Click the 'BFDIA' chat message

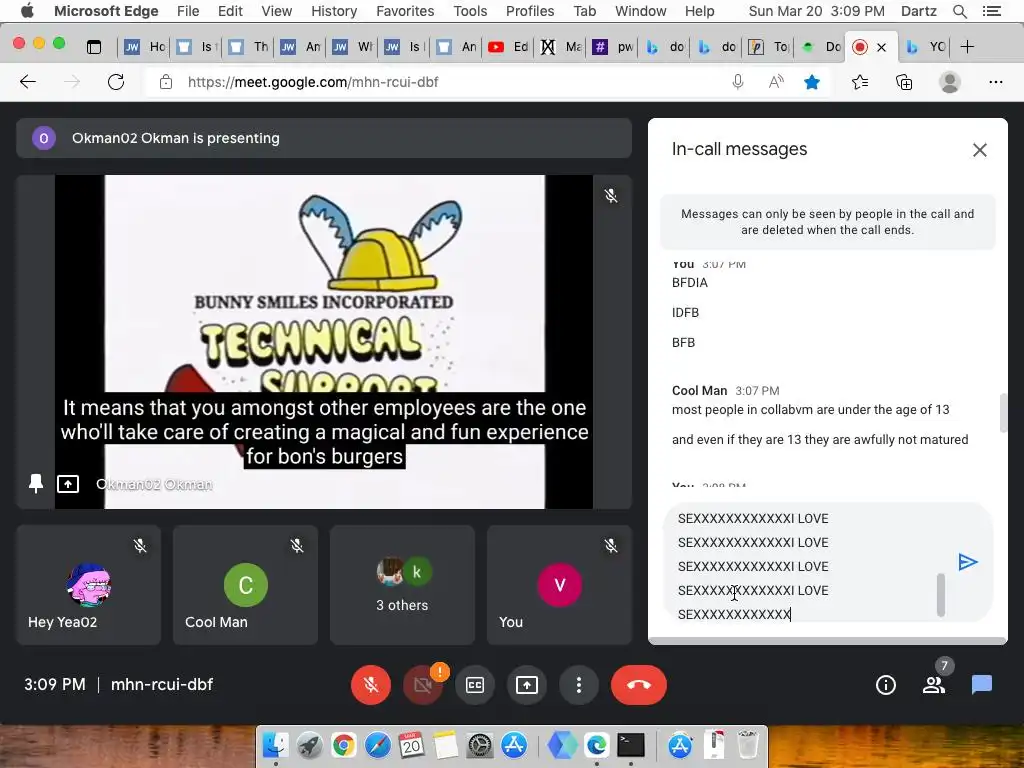(690, 283)
